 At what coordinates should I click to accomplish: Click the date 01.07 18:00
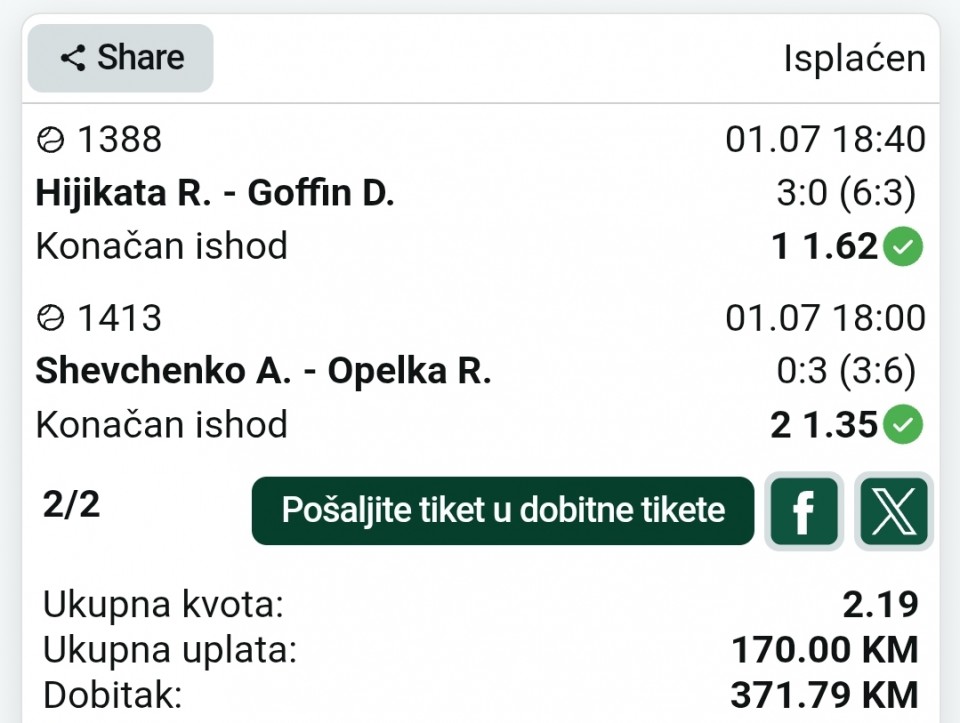click(825, 318)
